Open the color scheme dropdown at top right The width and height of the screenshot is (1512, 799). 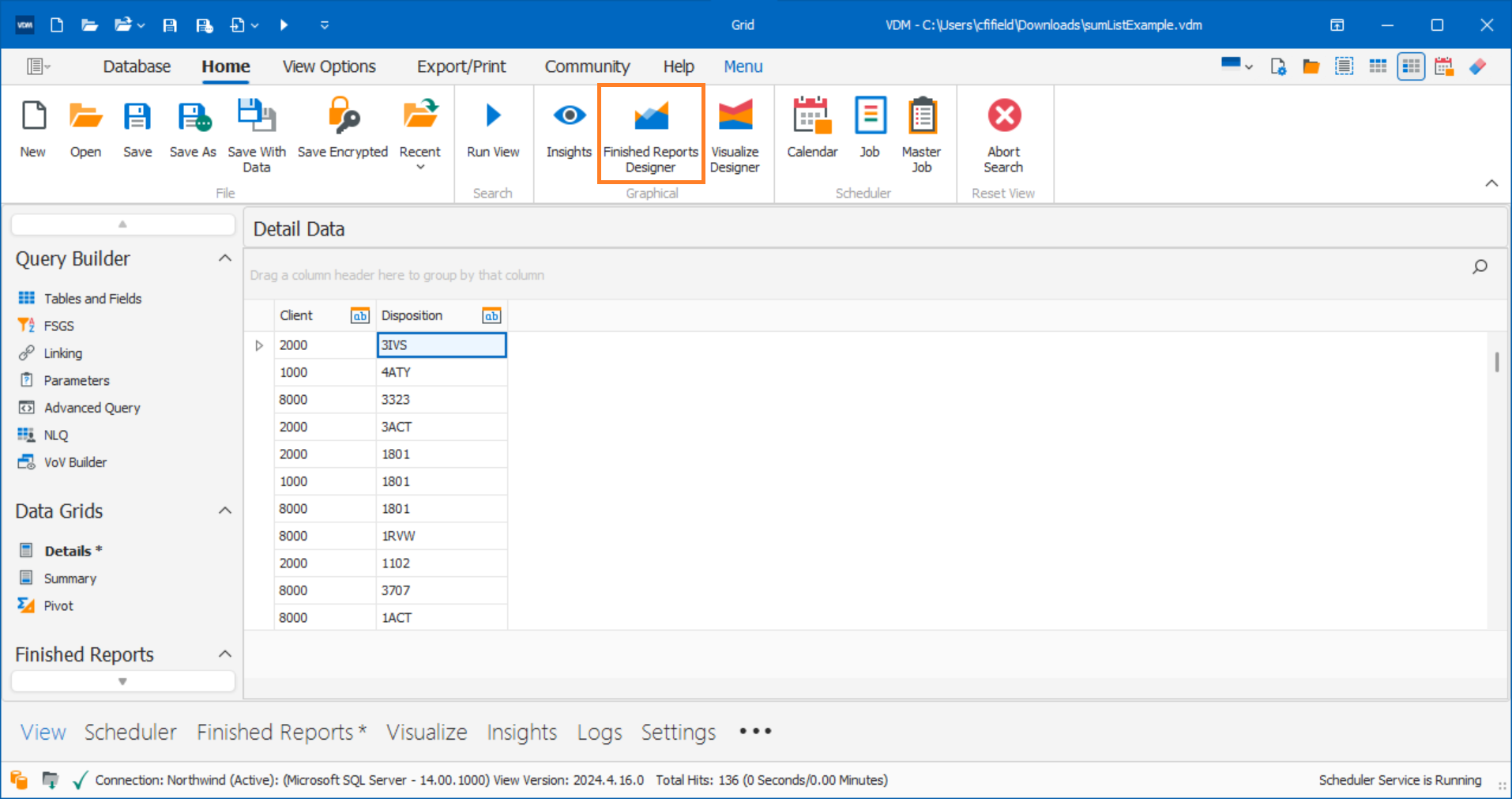click(1237, 65)
